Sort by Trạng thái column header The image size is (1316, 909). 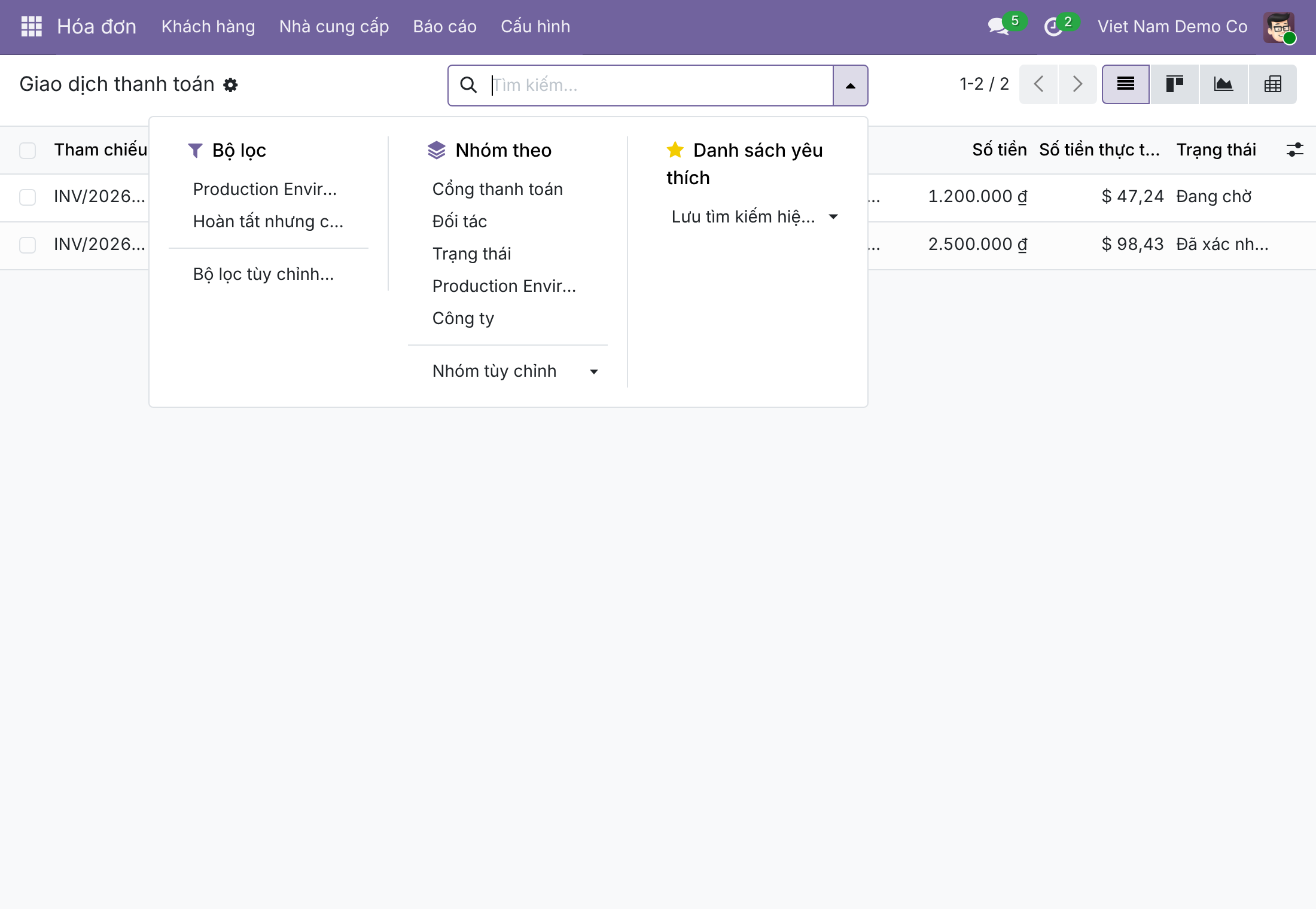pyautogui.click(x=1216, y=150)
